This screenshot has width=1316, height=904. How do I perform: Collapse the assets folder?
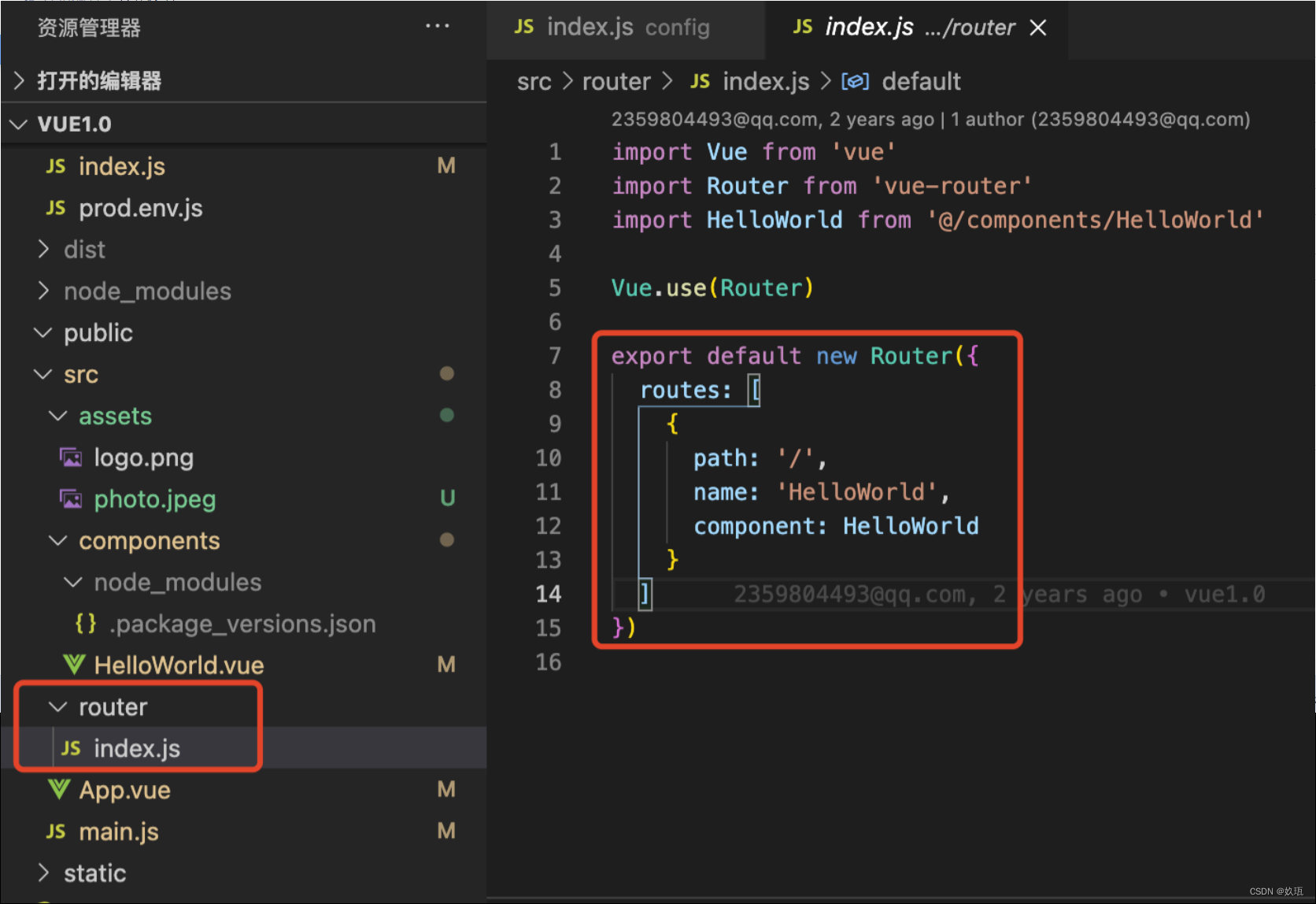coord(244,416)
